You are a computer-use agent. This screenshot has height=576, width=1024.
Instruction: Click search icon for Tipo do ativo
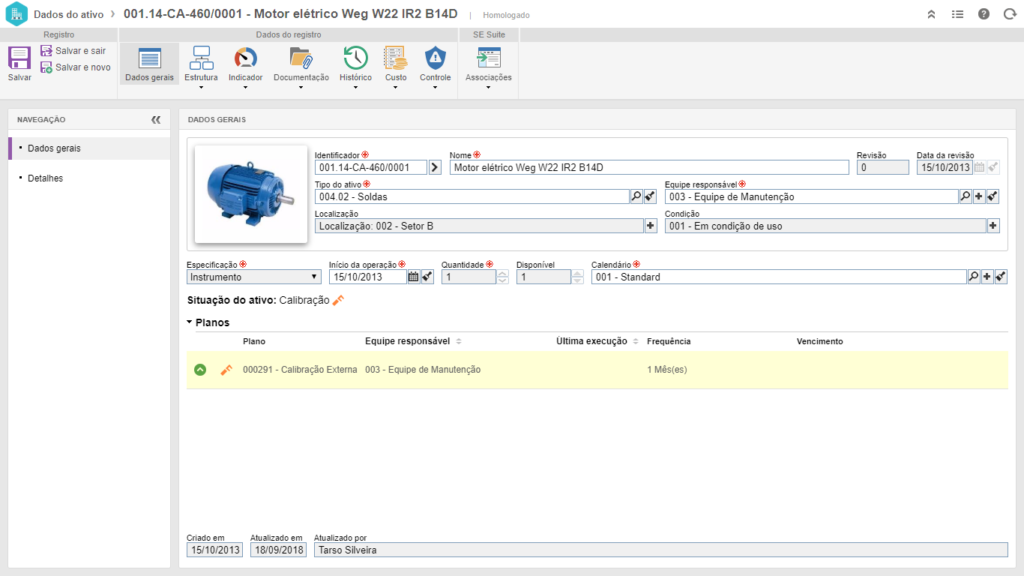tap(635, 197)
